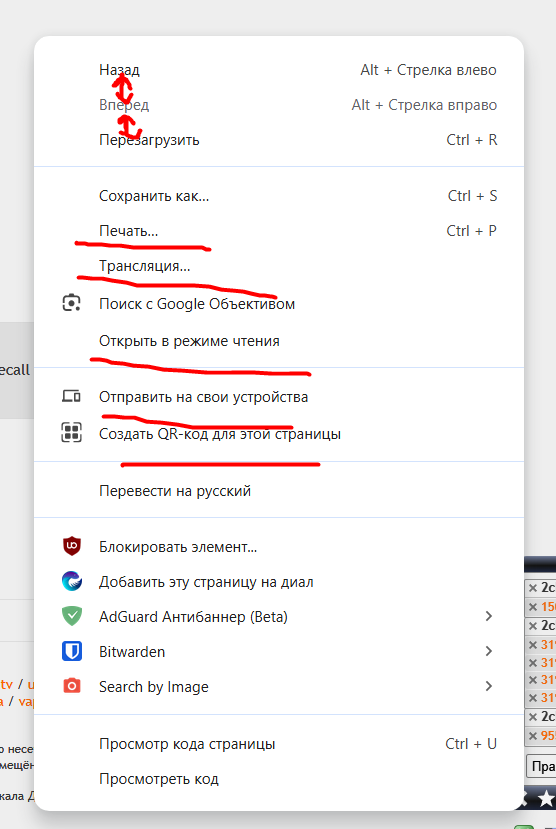Open the Печать... option

[279, 231]
